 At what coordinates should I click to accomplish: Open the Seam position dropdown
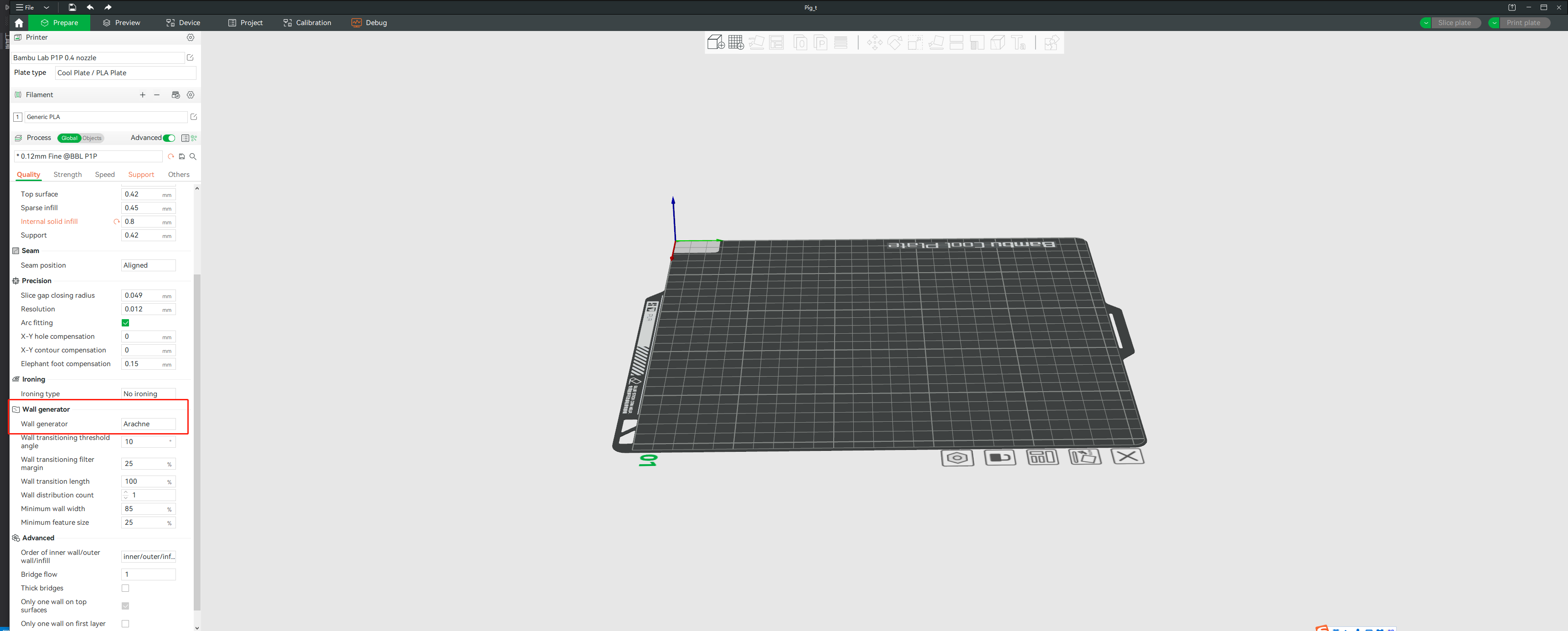pyautogui.click(x=149, y=265)
